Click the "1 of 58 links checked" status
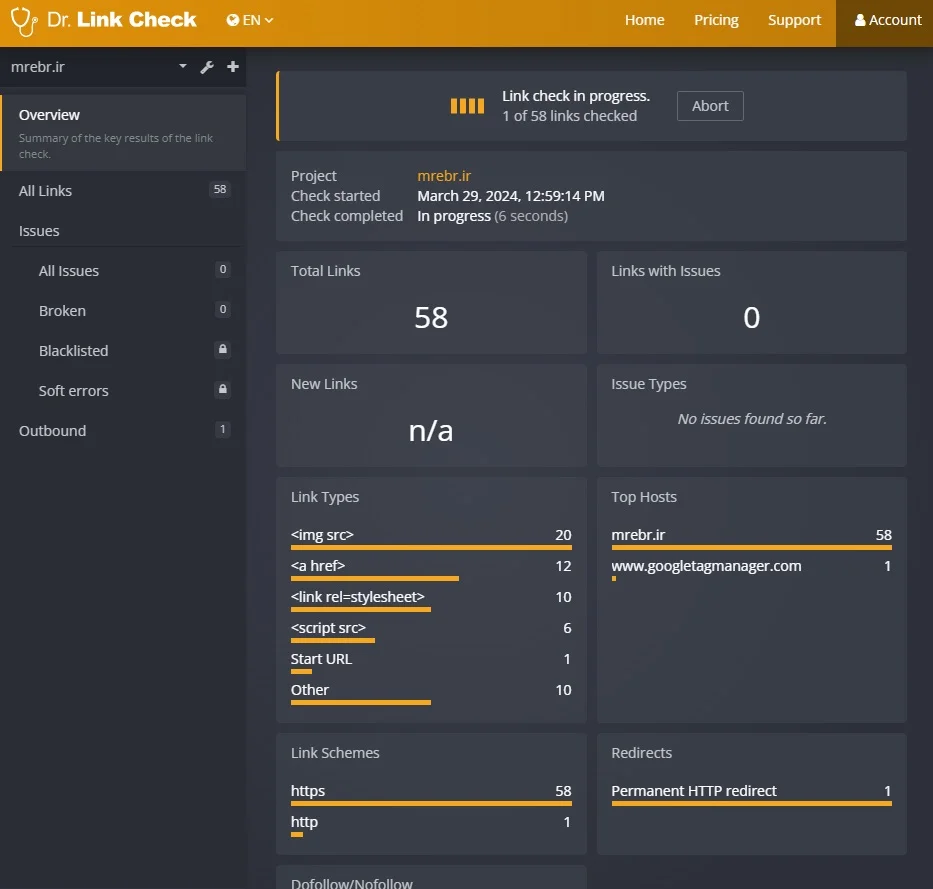The height and width of the screenshot is (889, 933). click(x=569, y=116)
